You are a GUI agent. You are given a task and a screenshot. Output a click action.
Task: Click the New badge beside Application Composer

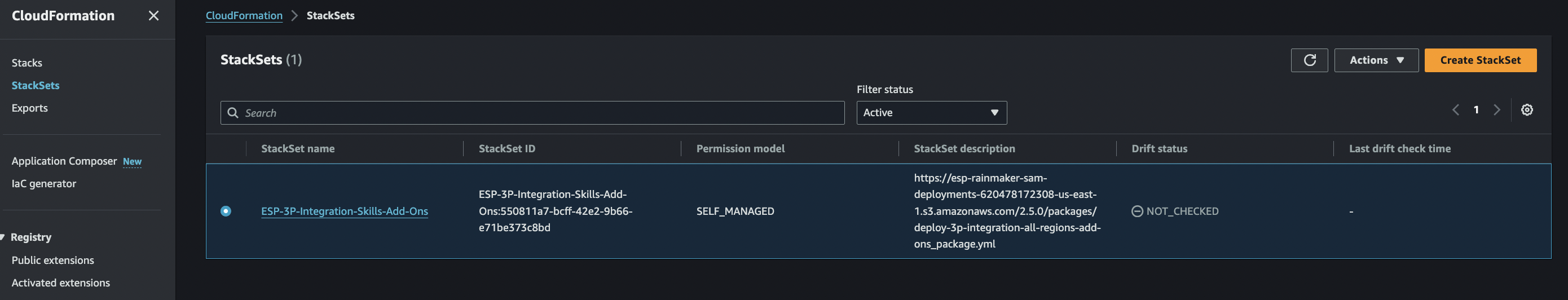(x=132, y=162)
